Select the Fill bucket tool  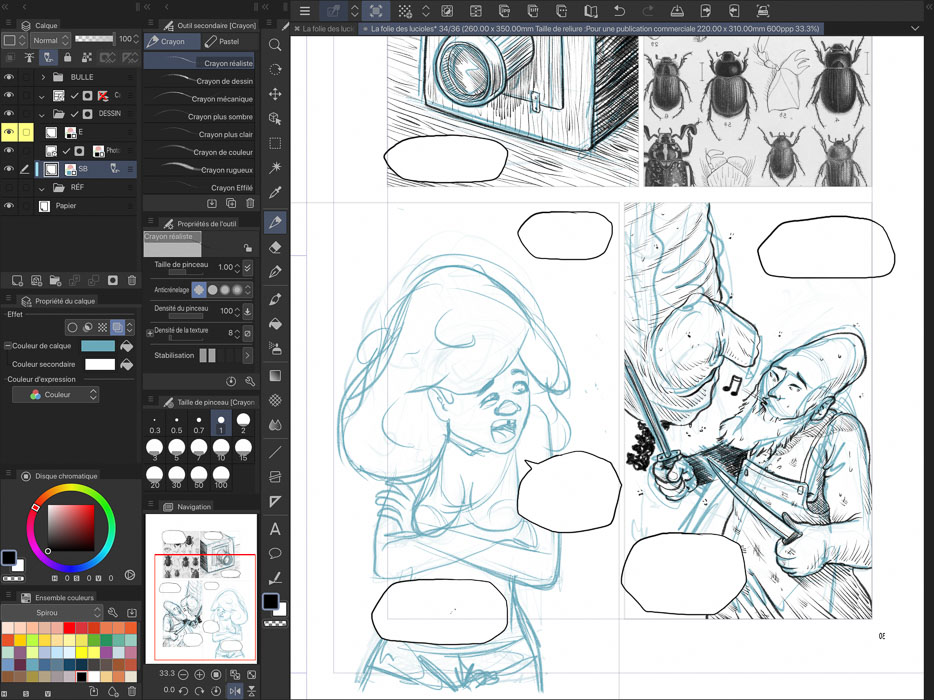275,324
